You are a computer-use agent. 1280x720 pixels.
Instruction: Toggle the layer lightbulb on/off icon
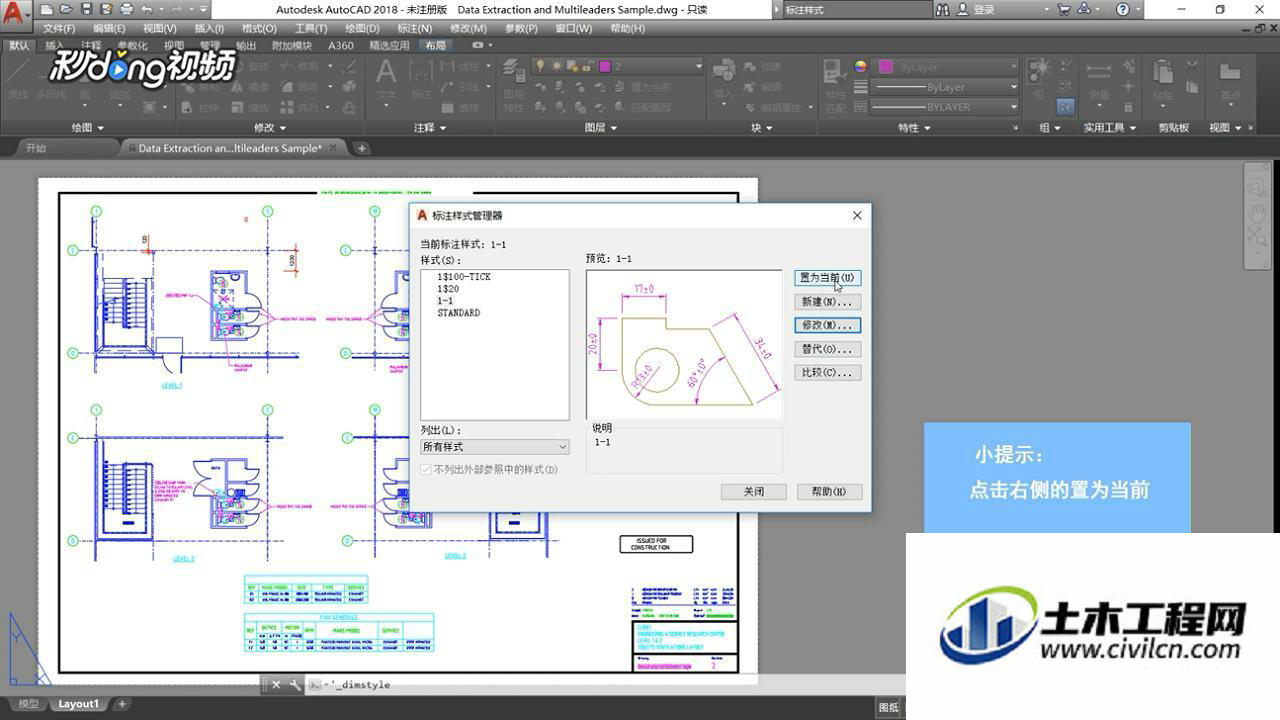[540, 66]
